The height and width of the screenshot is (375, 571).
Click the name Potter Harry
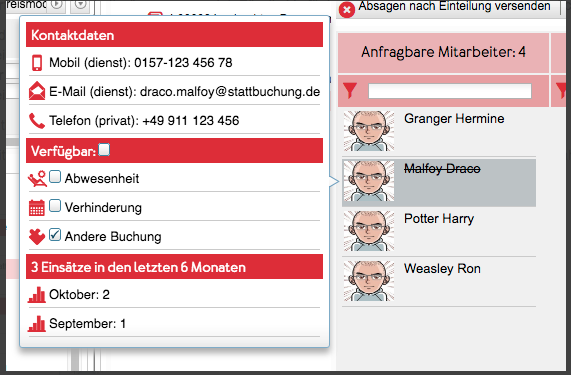click(439, 219)
